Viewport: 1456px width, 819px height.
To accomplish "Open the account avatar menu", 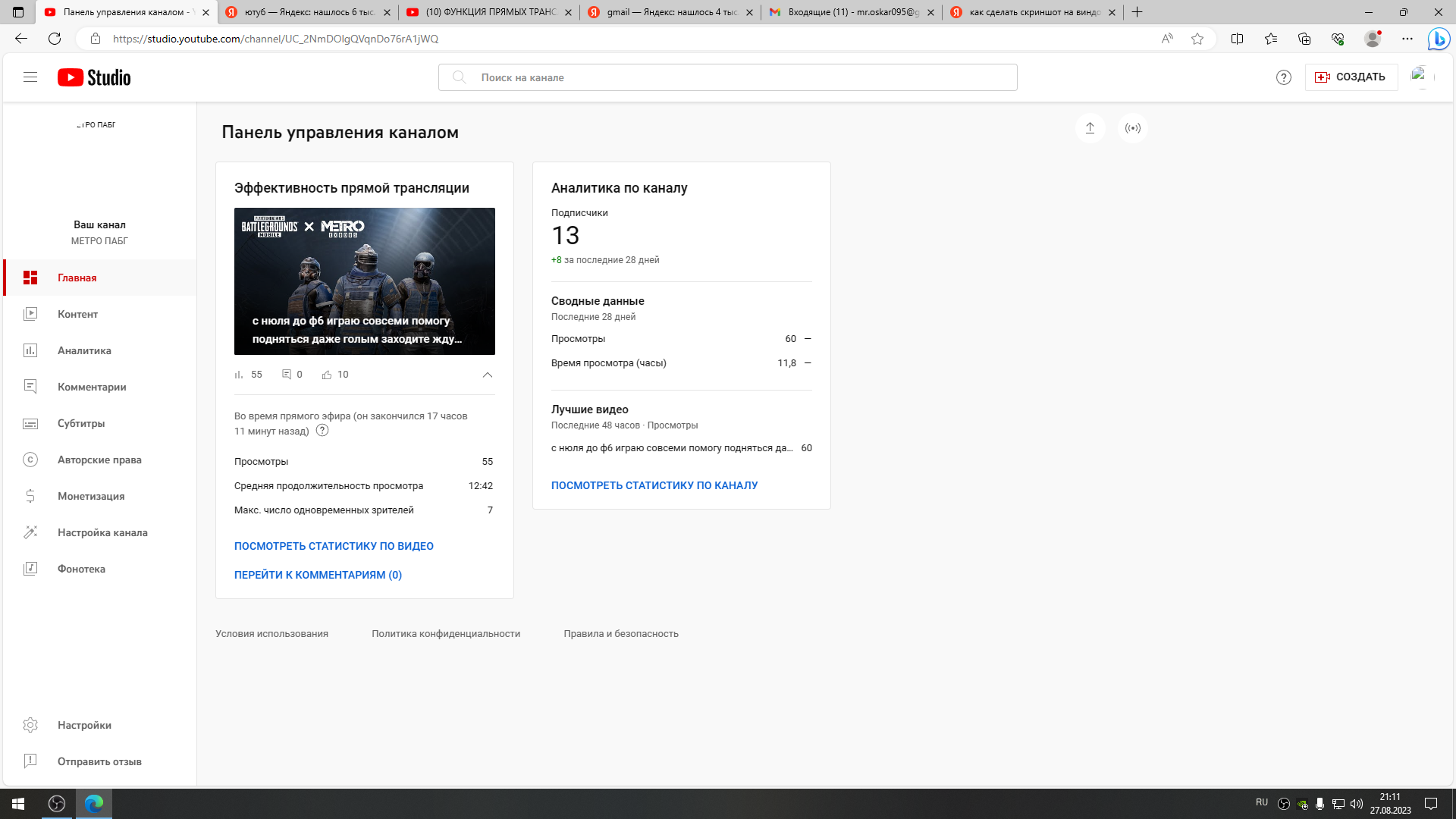I will 1422,77.
